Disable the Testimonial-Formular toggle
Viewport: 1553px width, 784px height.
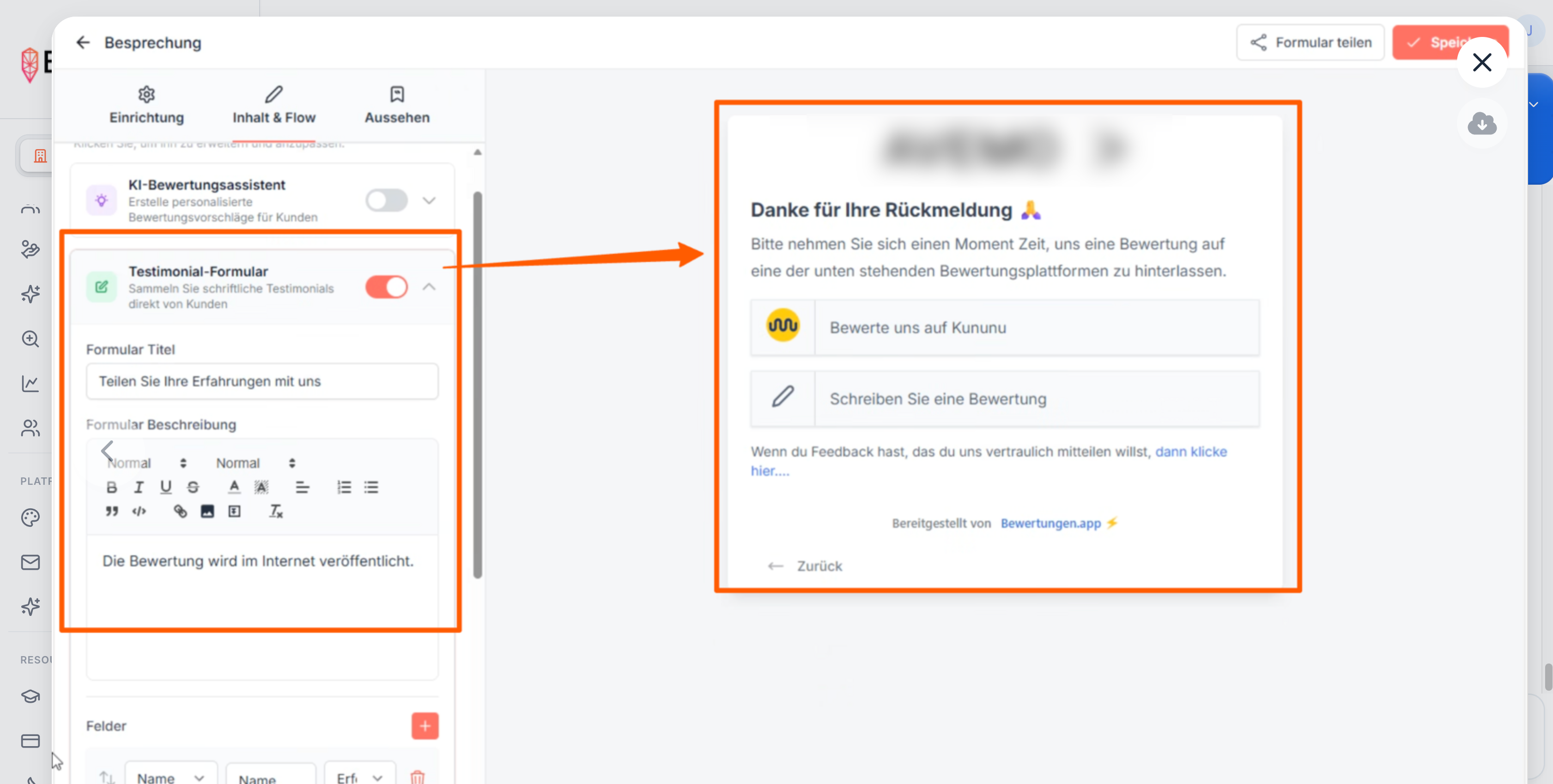387,287
